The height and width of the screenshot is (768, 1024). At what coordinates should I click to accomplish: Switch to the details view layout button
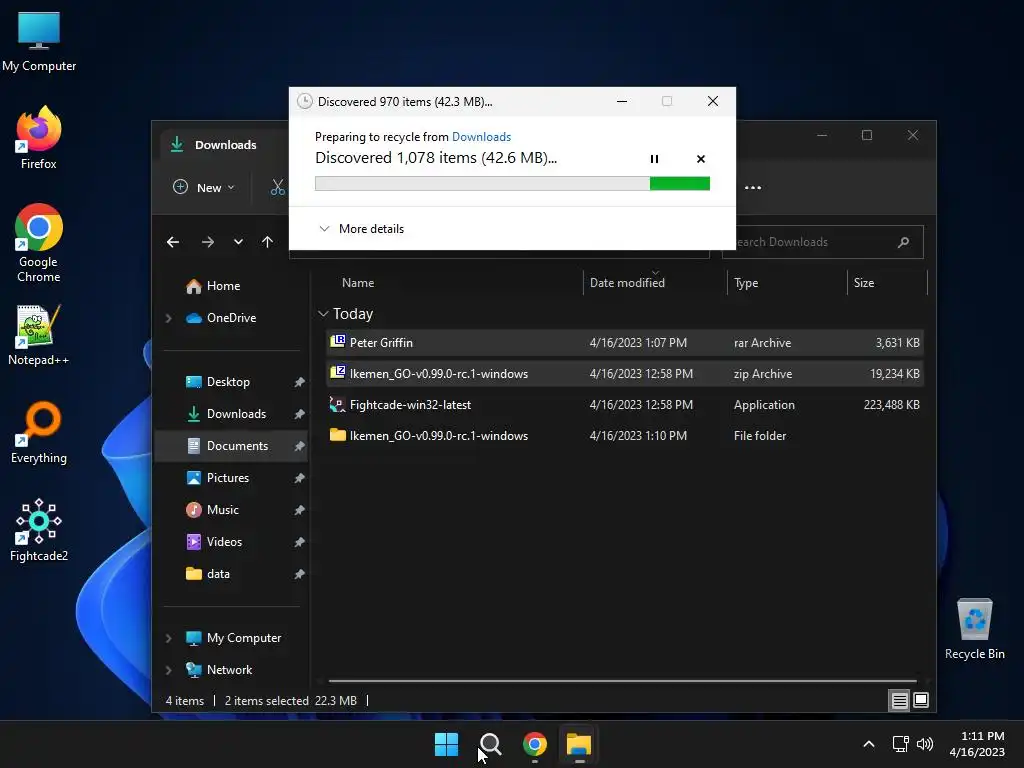point(899,701)
